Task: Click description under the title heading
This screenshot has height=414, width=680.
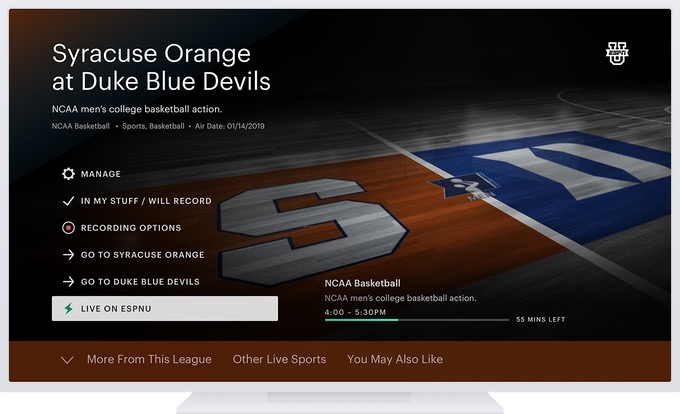Action: (x=137, y=109)
